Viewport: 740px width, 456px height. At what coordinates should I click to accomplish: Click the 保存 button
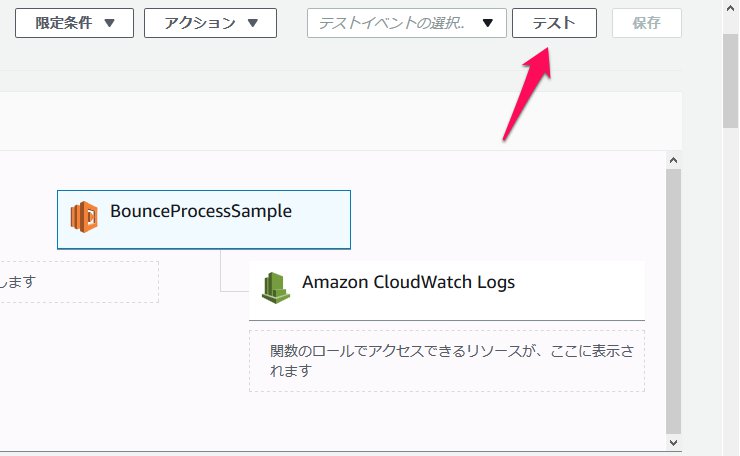(646, 23)
